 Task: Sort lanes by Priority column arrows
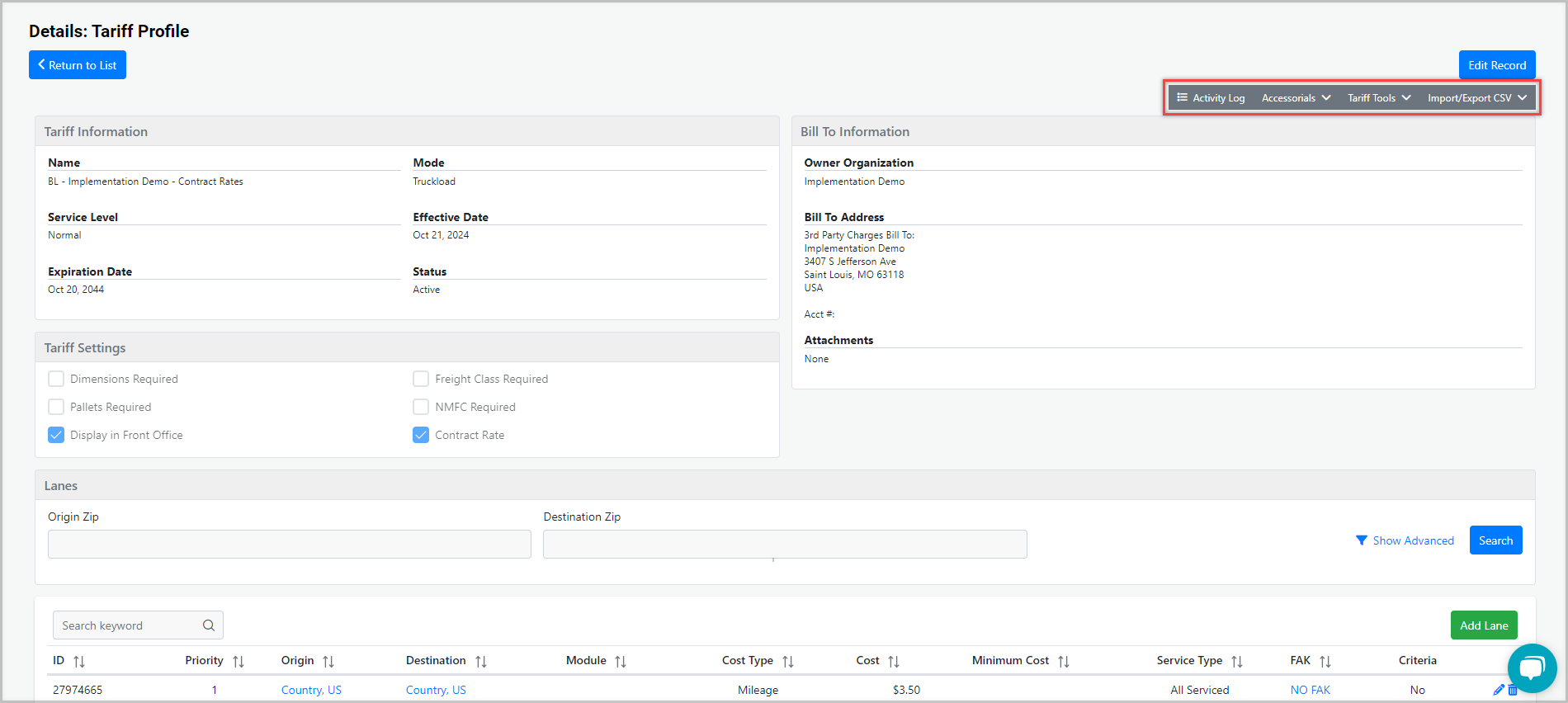239,661
